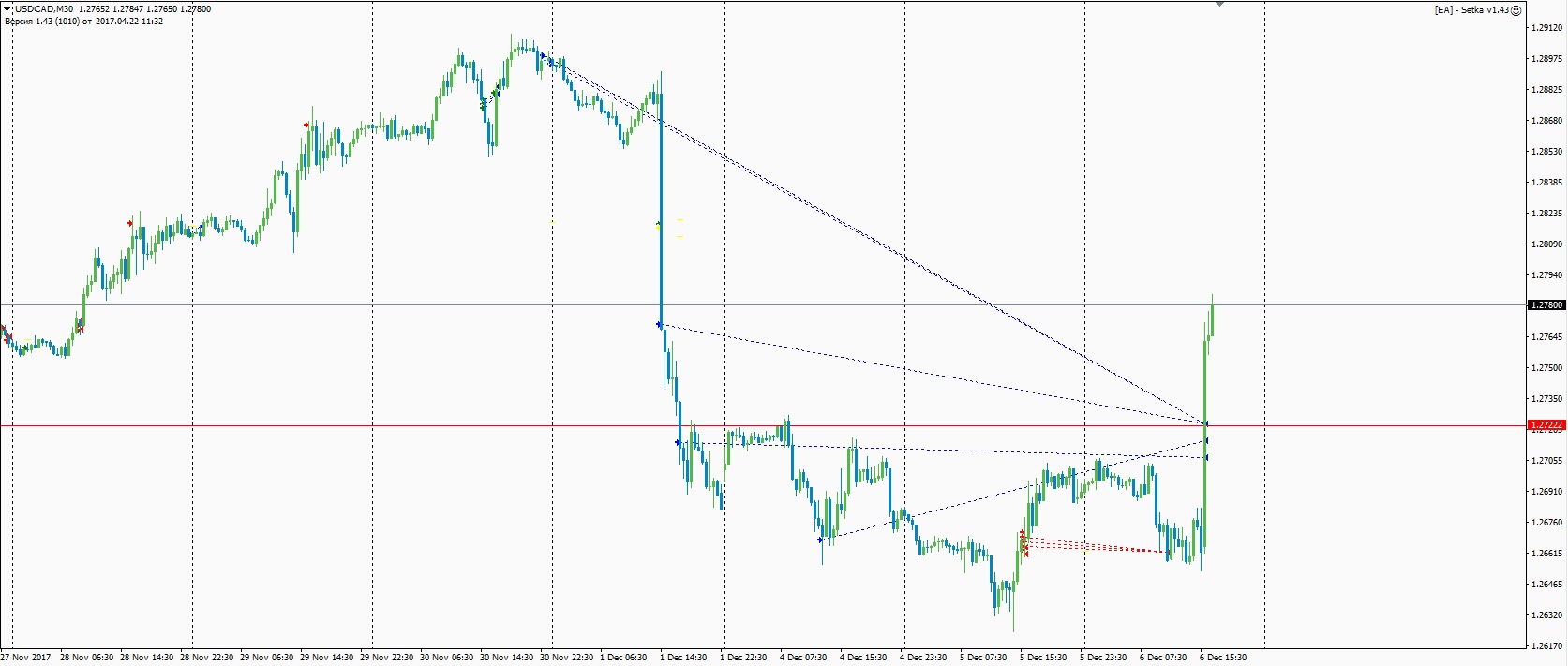Click the 1 Dec 22:30 time axis label
Image resolution: width=1568 pixels, height=666 pixels.
coord(744,658)
